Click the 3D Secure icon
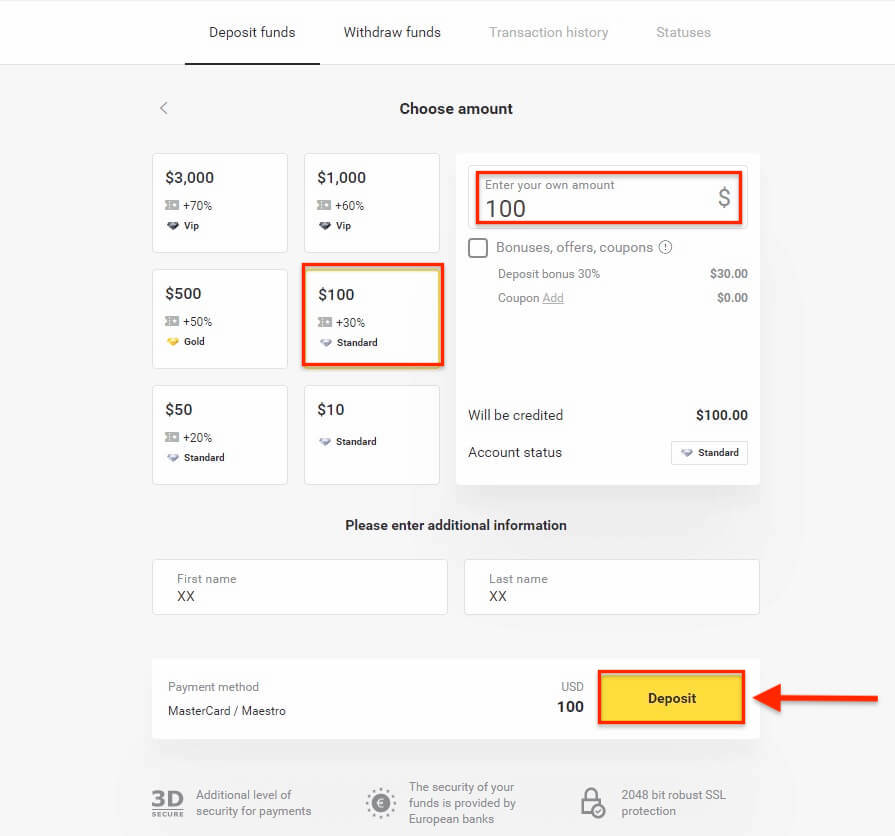Screen dimensions: 895x836 (167, 802)
